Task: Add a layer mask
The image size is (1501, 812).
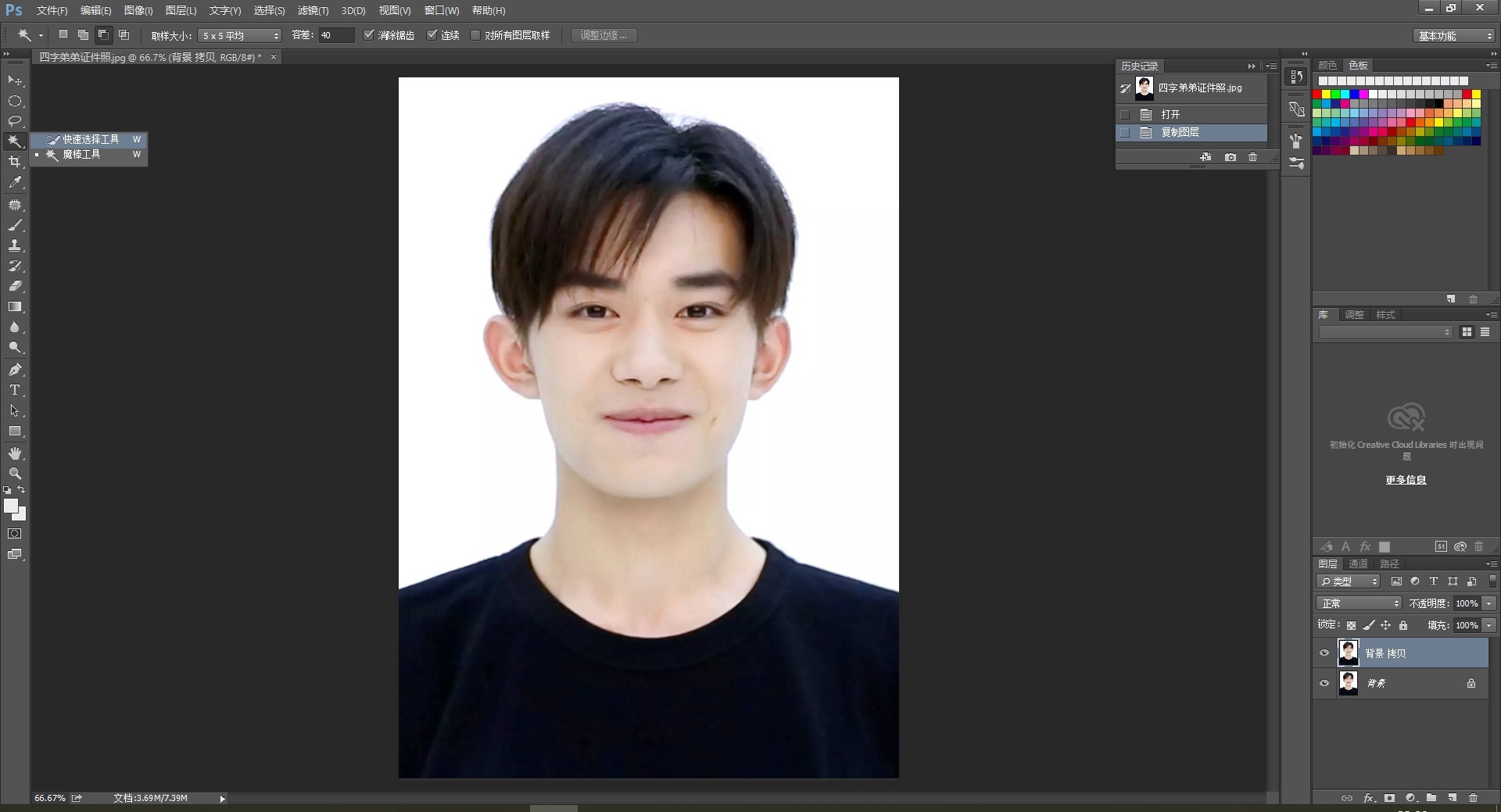Action: pos(1389,798)
